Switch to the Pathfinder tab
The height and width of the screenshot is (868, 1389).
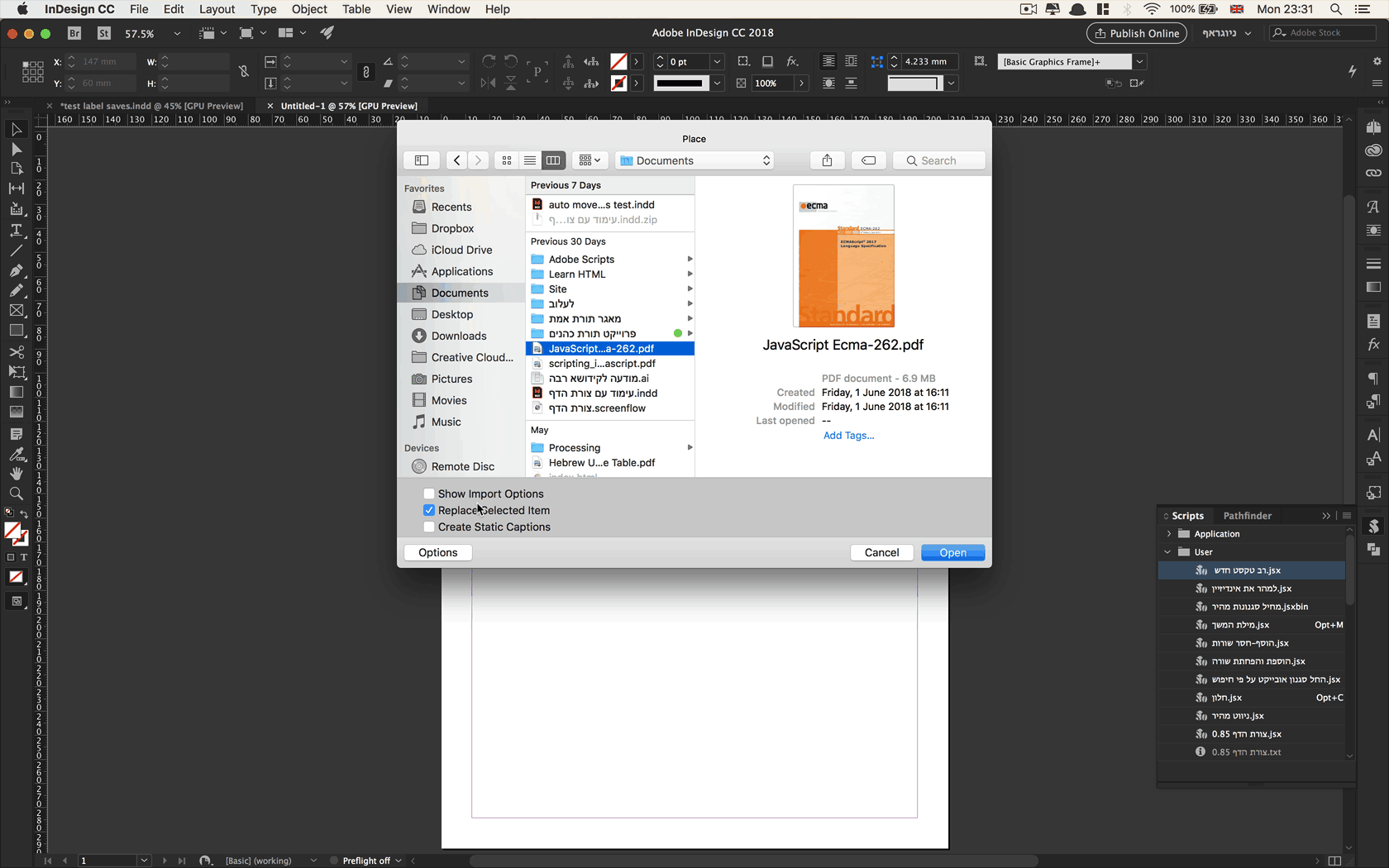[x=1248, y=515]
